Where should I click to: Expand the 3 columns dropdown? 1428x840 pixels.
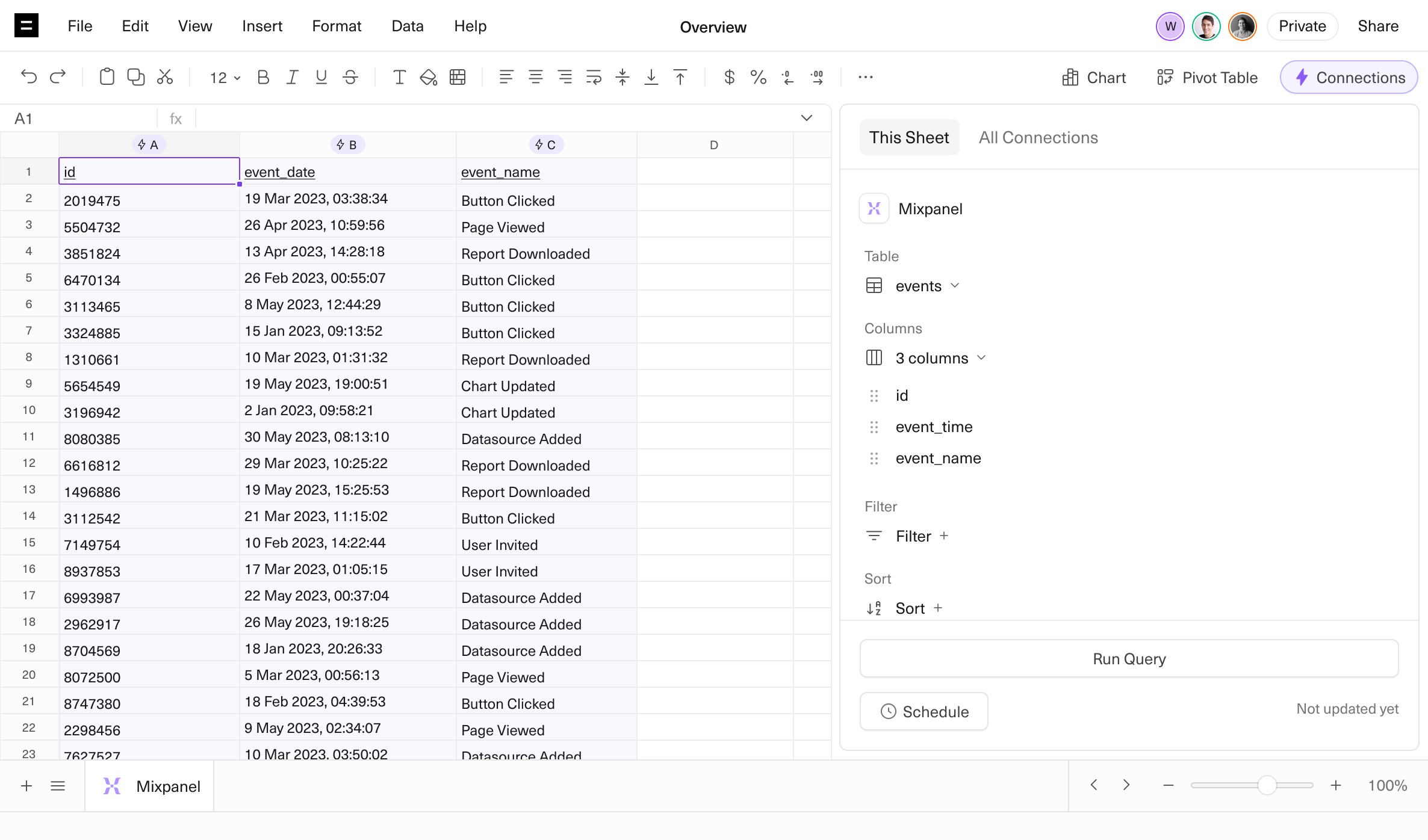pyautogui.click(x=940, y=358)
